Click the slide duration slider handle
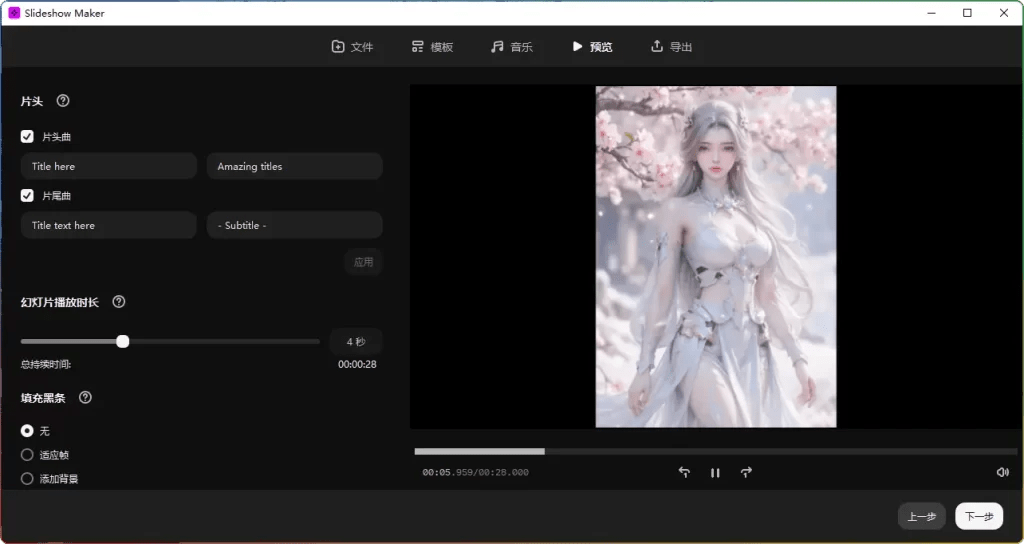Viewport: 1024px width, 544px height. coord(123,341)
